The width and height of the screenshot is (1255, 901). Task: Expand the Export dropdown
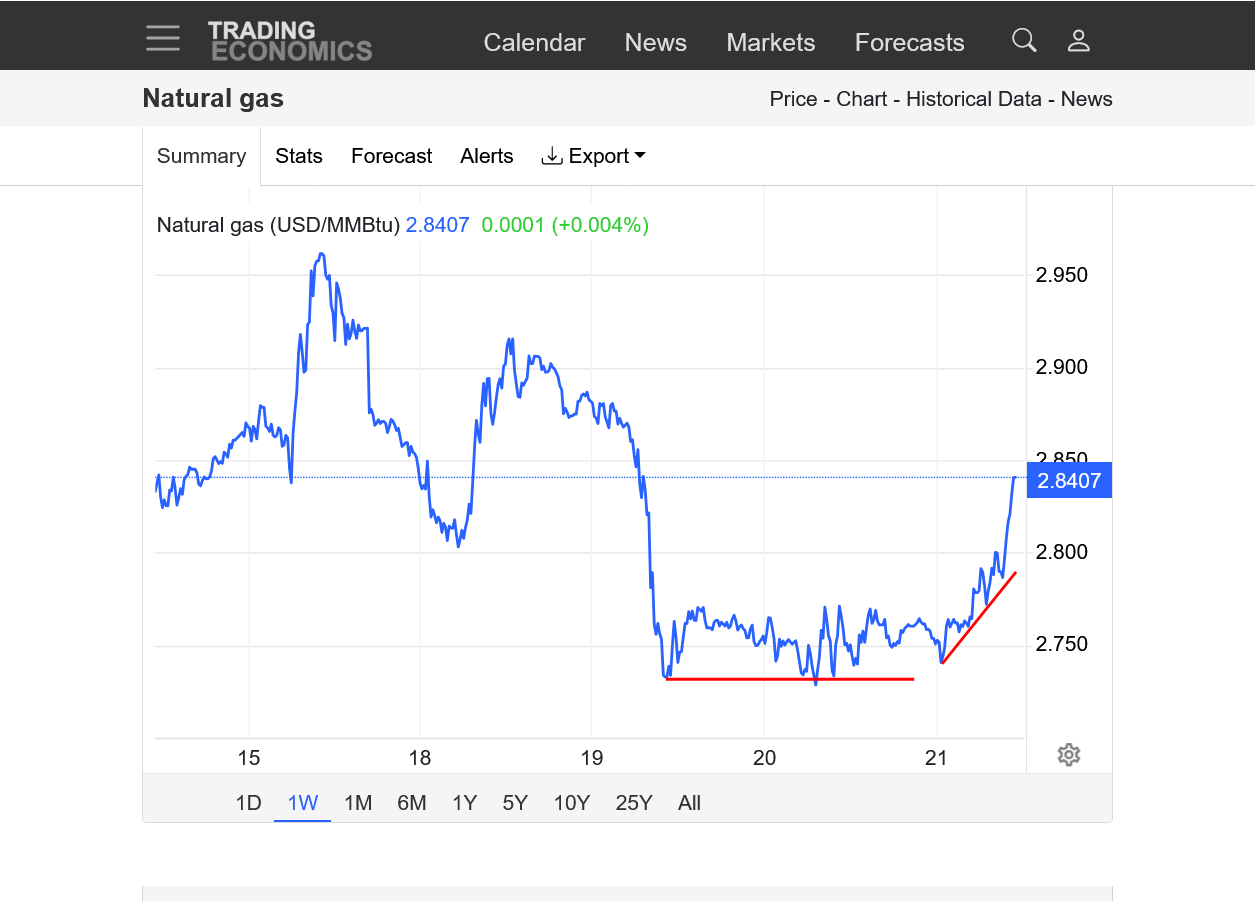[594, 156]
